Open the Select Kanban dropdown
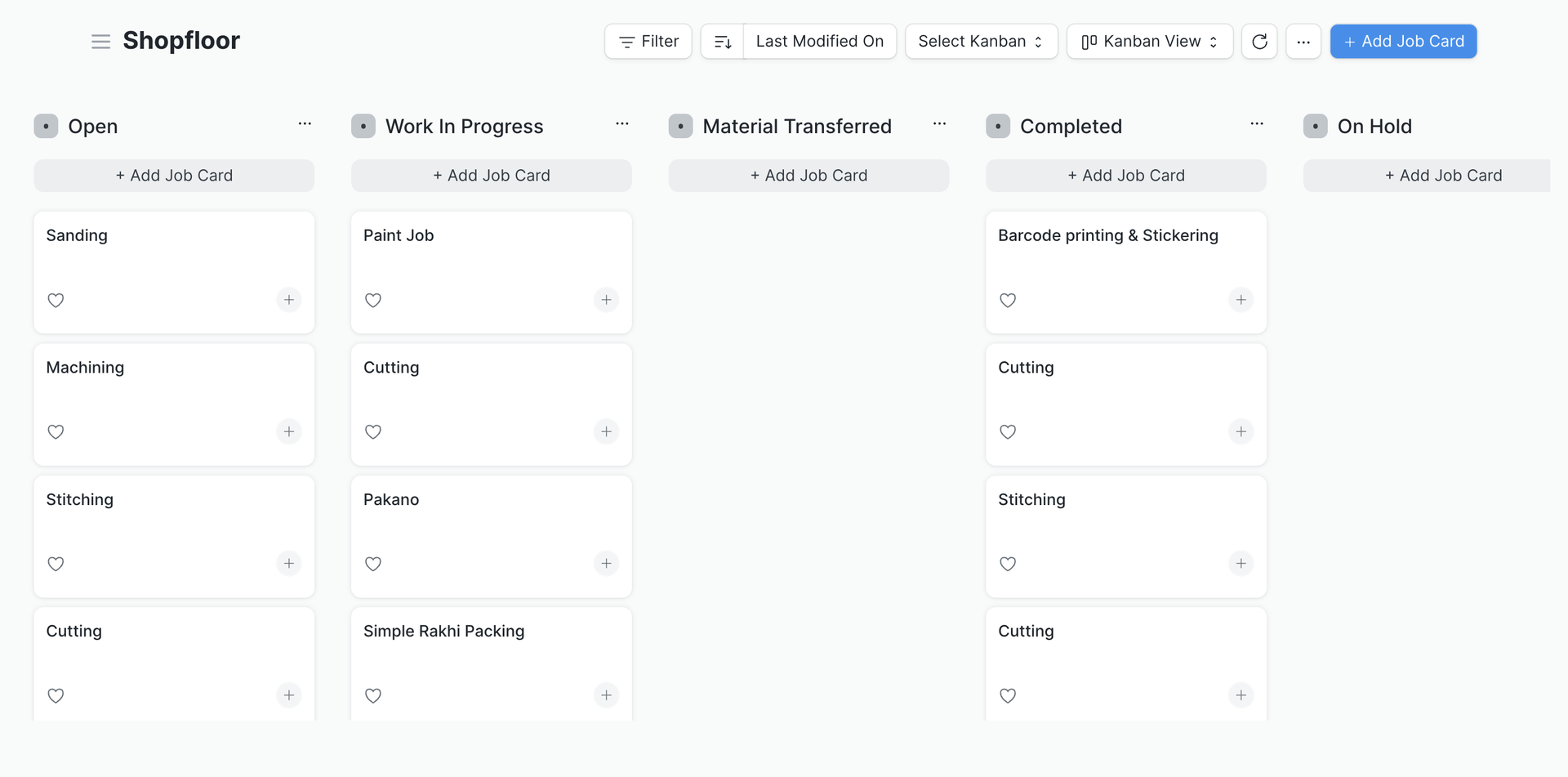Image resolution: width=1568 pixels, height=777 pixels. (x=981, y=42)
